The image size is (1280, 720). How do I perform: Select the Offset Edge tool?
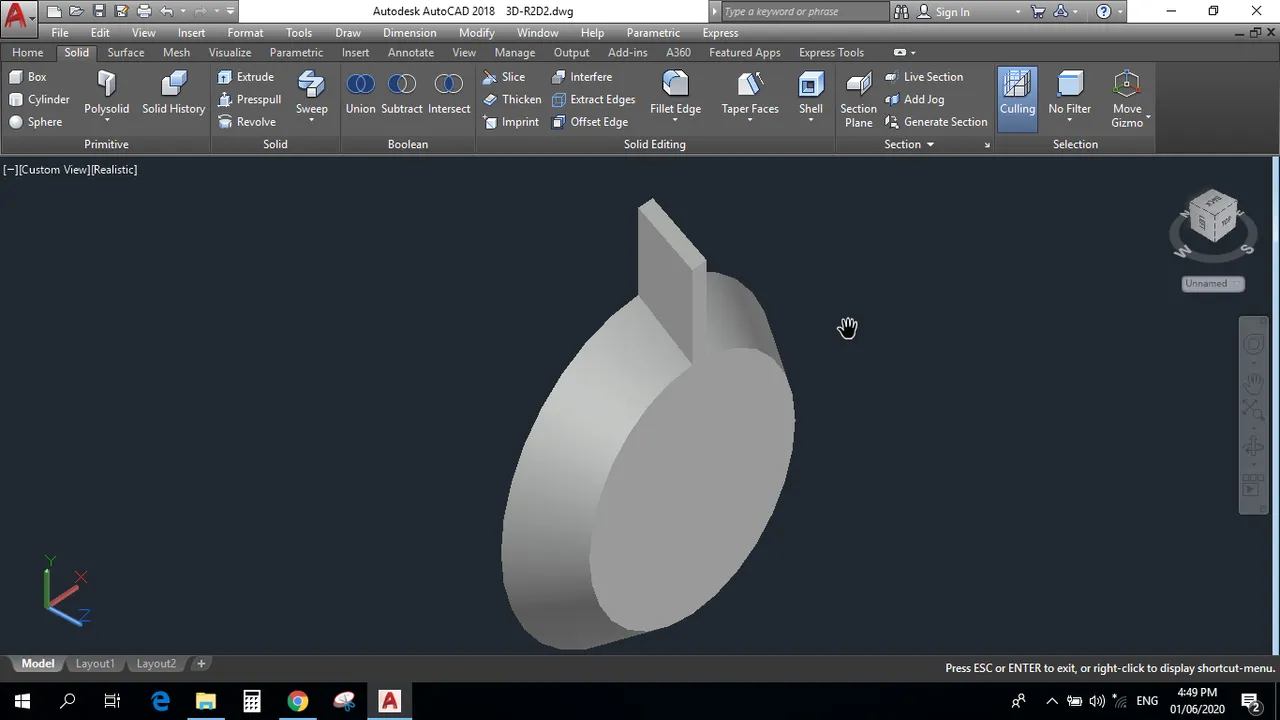(590, 122)
